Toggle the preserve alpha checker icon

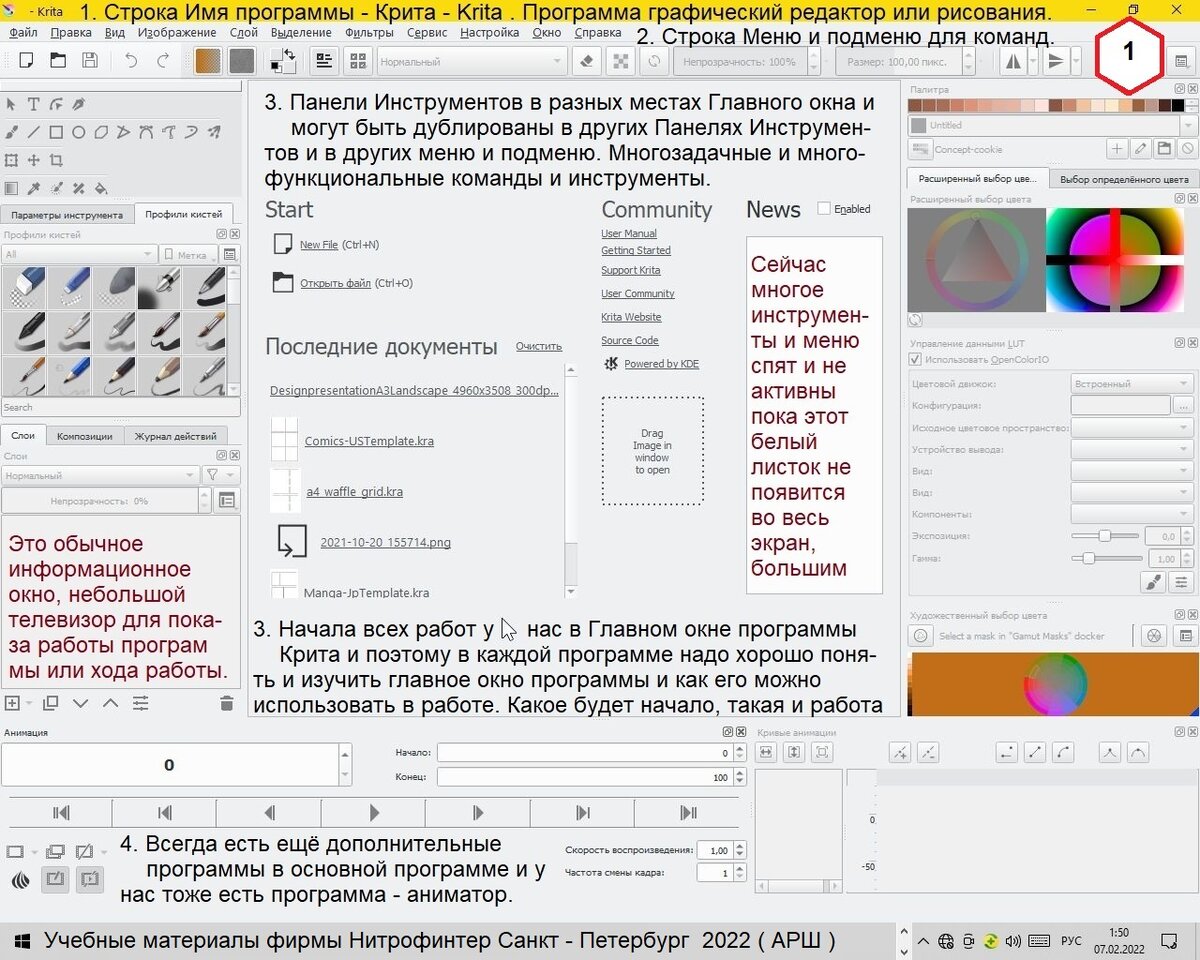coord(621,61)
